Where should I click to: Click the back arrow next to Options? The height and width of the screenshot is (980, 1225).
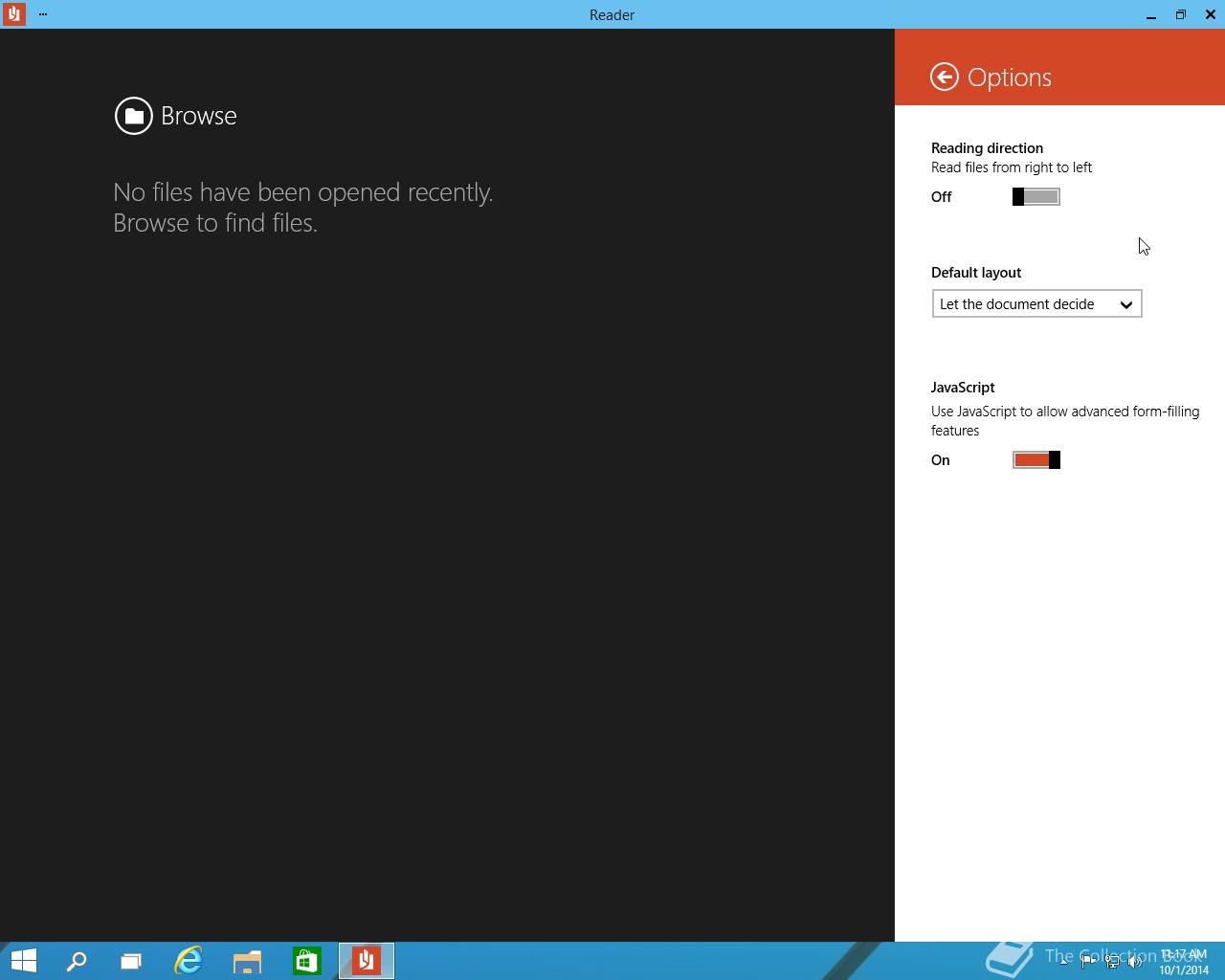945,78
